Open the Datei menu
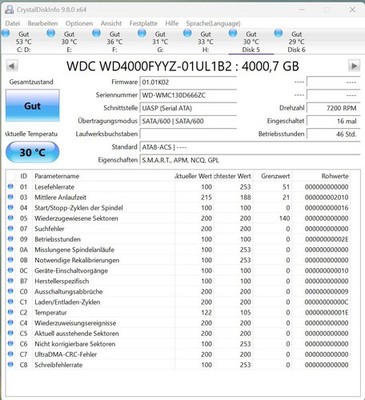 [x=13, y=23]
